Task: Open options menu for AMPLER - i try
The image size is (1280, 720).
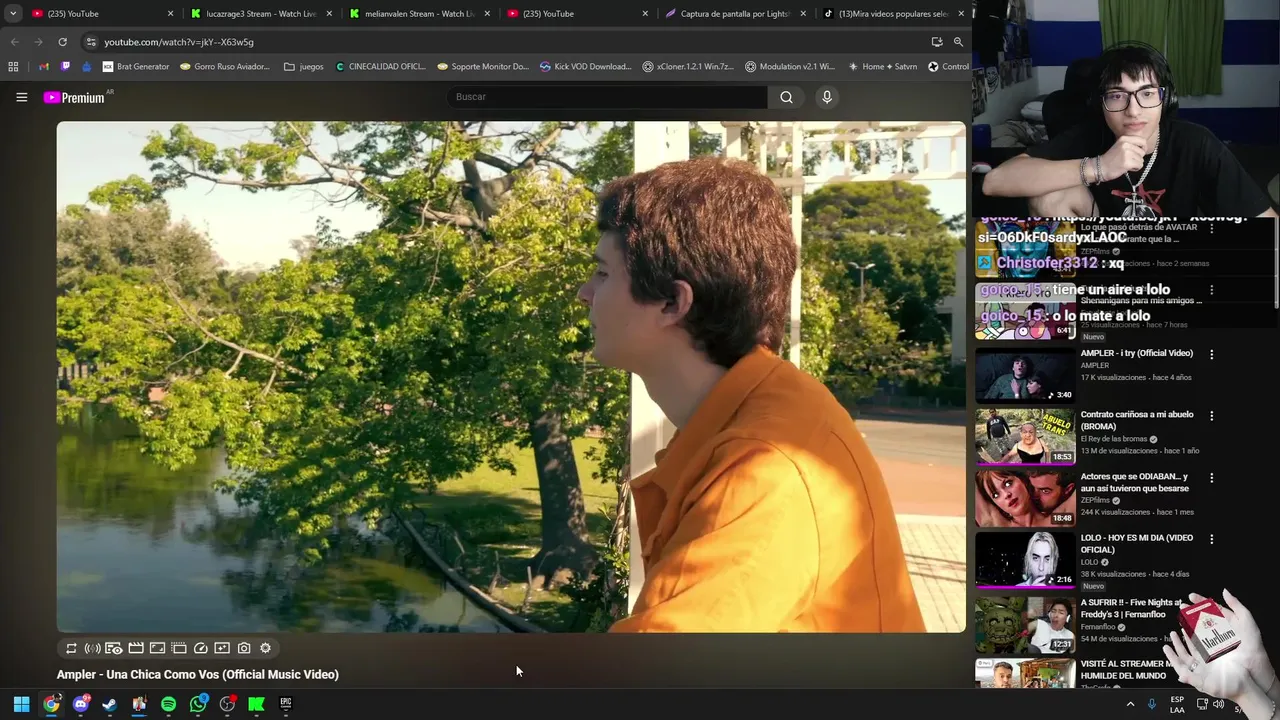Action: 1211,354
